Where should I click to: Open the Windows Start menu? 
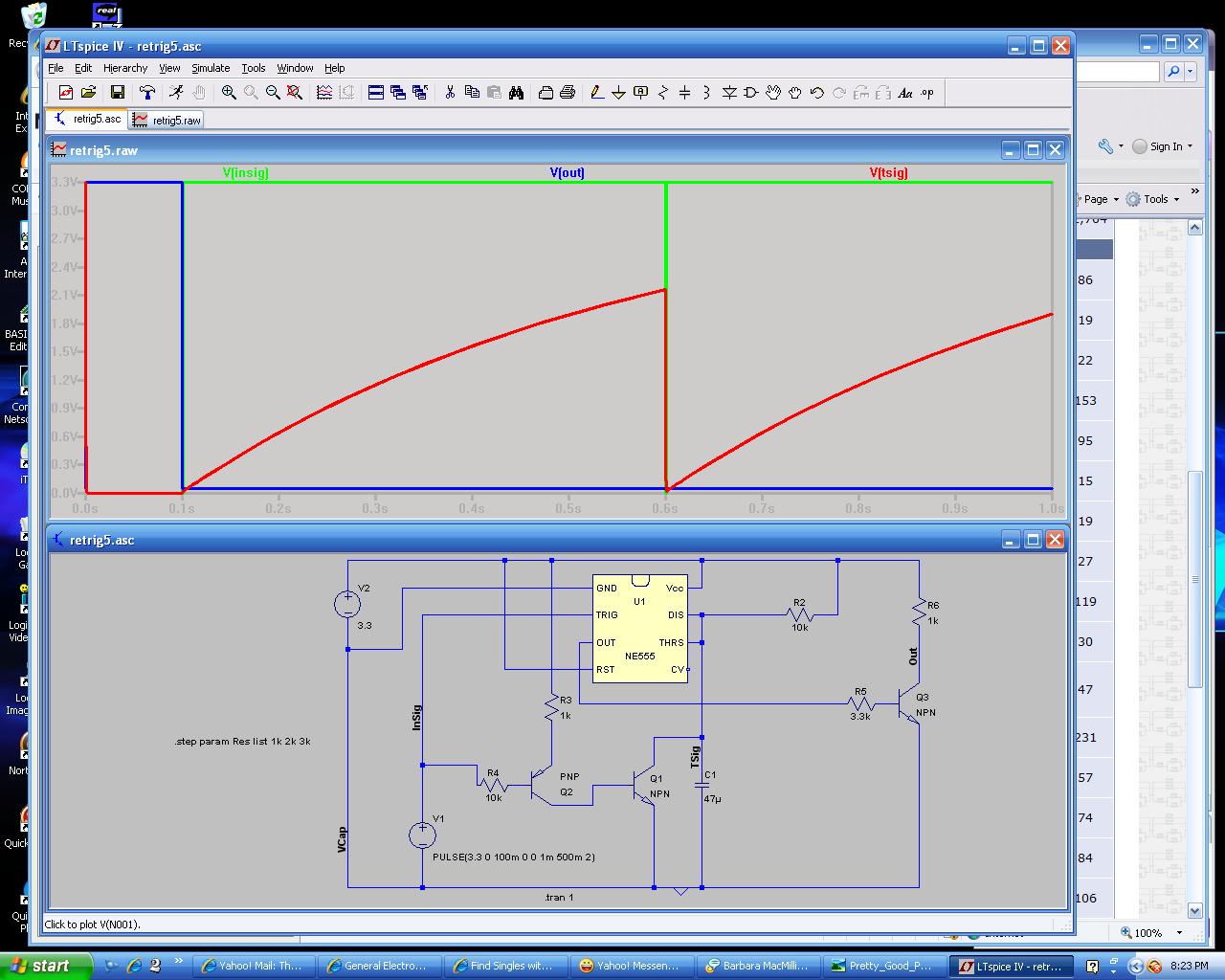[x=46, y=966]
